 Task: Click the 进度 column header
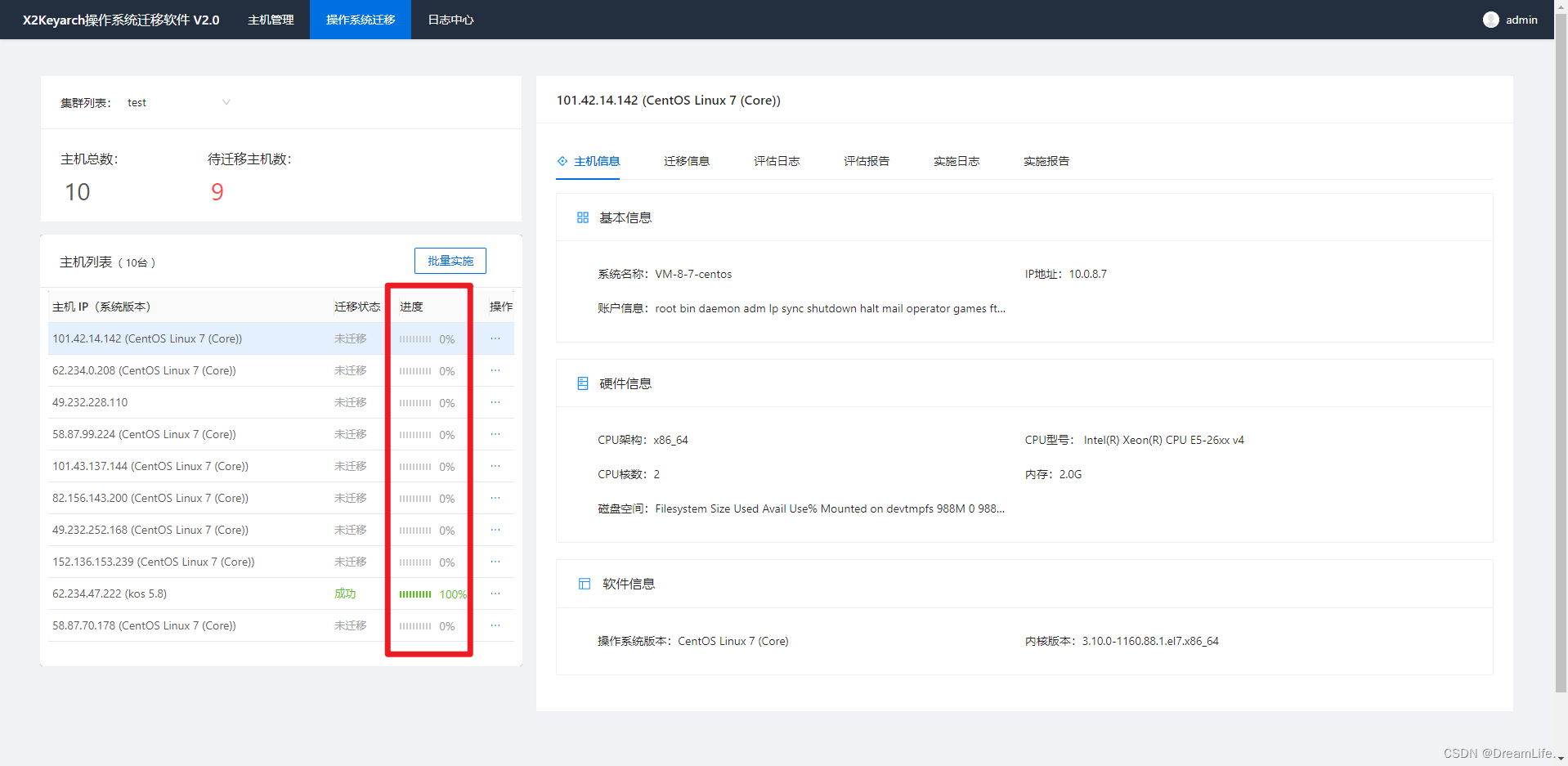coord(411,307)
